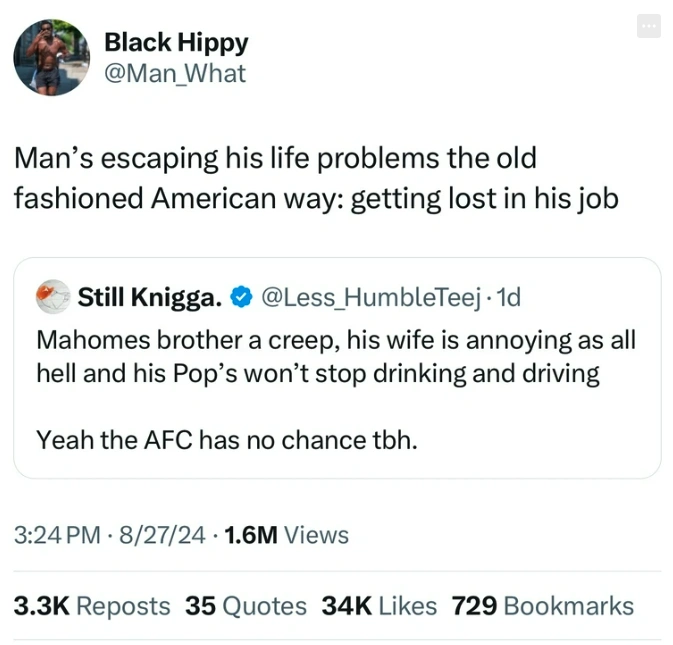Screen dimensions: 673x645
Task: Open the Black Hippy display name
Action: click(x=176, y=43)
